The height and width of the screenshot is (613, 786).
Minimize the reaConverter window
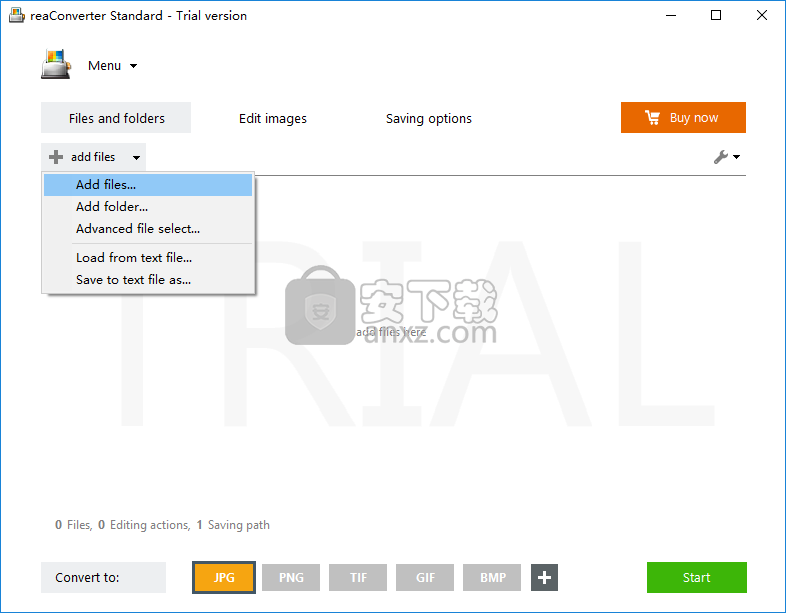[671, 16]
